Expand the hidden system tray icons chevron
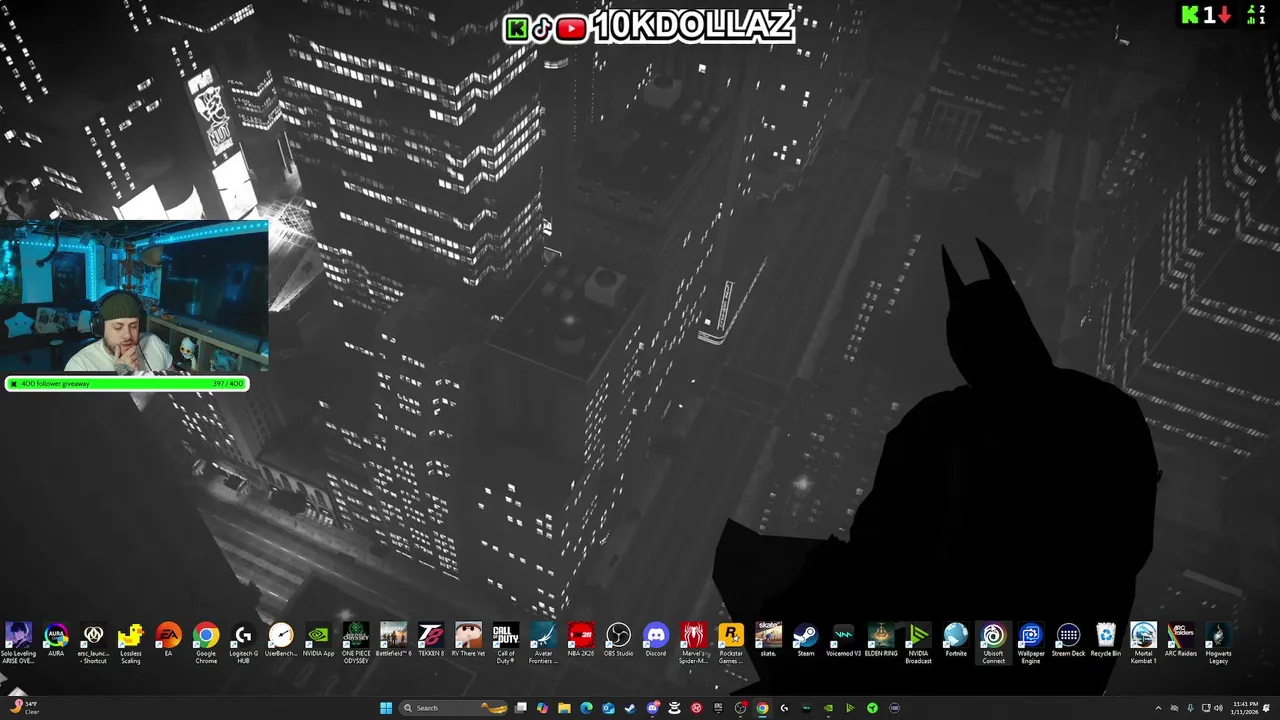This screenshot has height=720, width=1280. coord(1158,708)
